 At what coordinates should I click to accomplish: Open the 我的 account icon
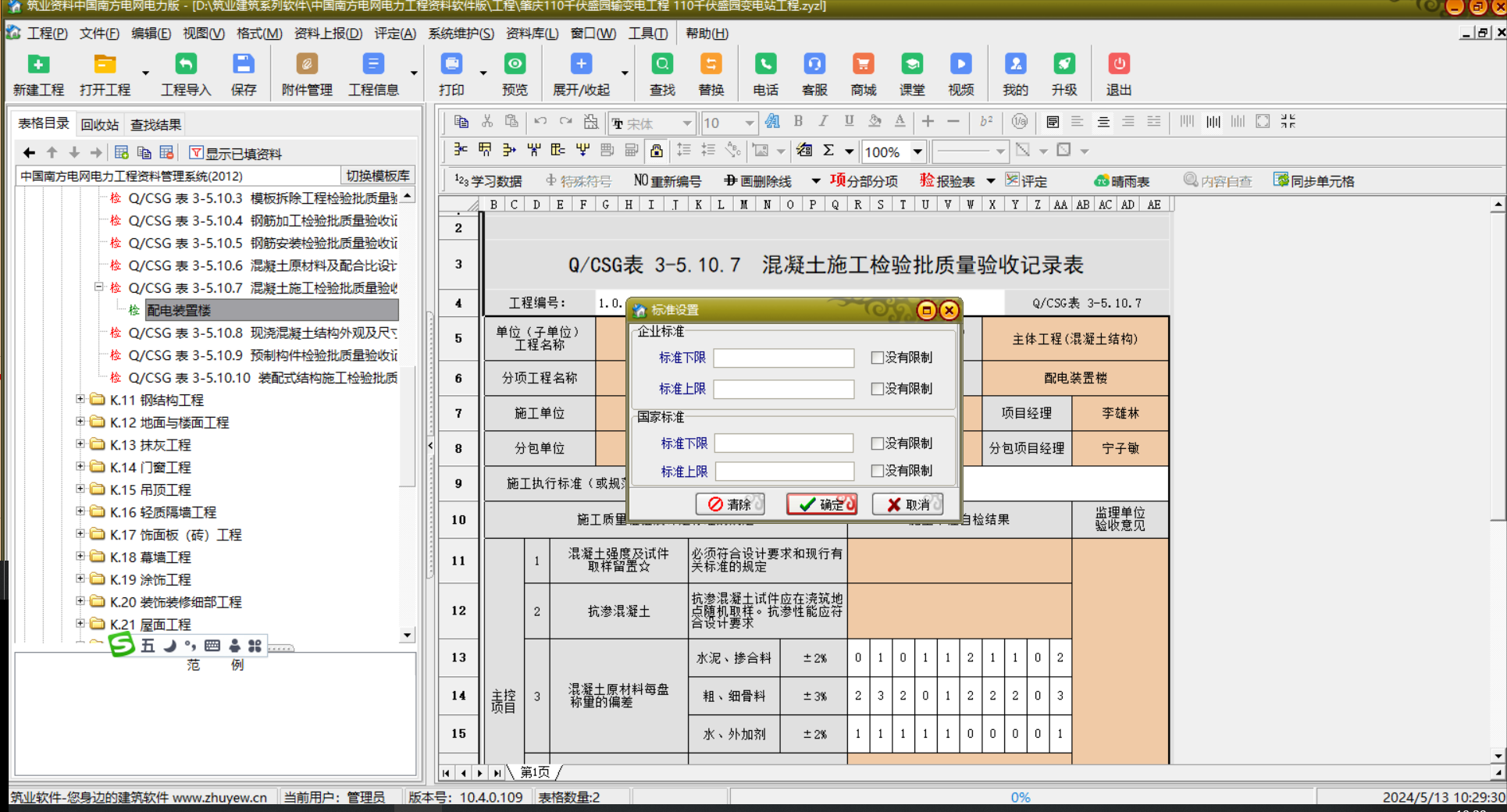click(1015, 65)
